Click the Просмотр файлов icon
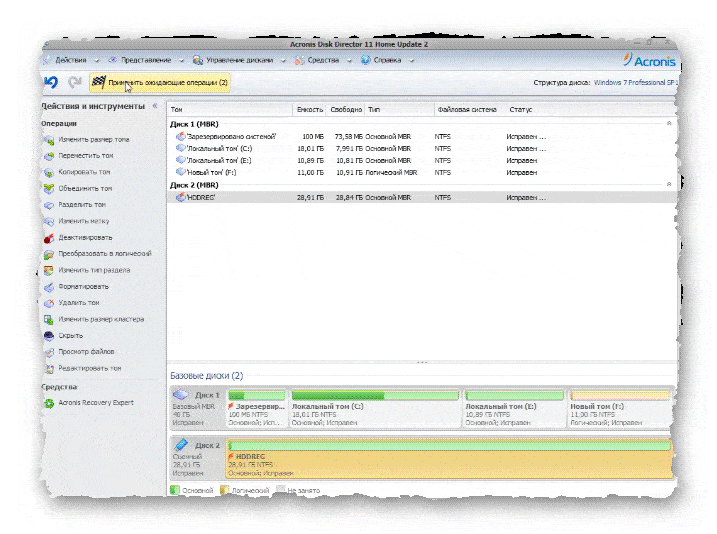The height and width of the screenshot is (534, 717). pos(49,352)
